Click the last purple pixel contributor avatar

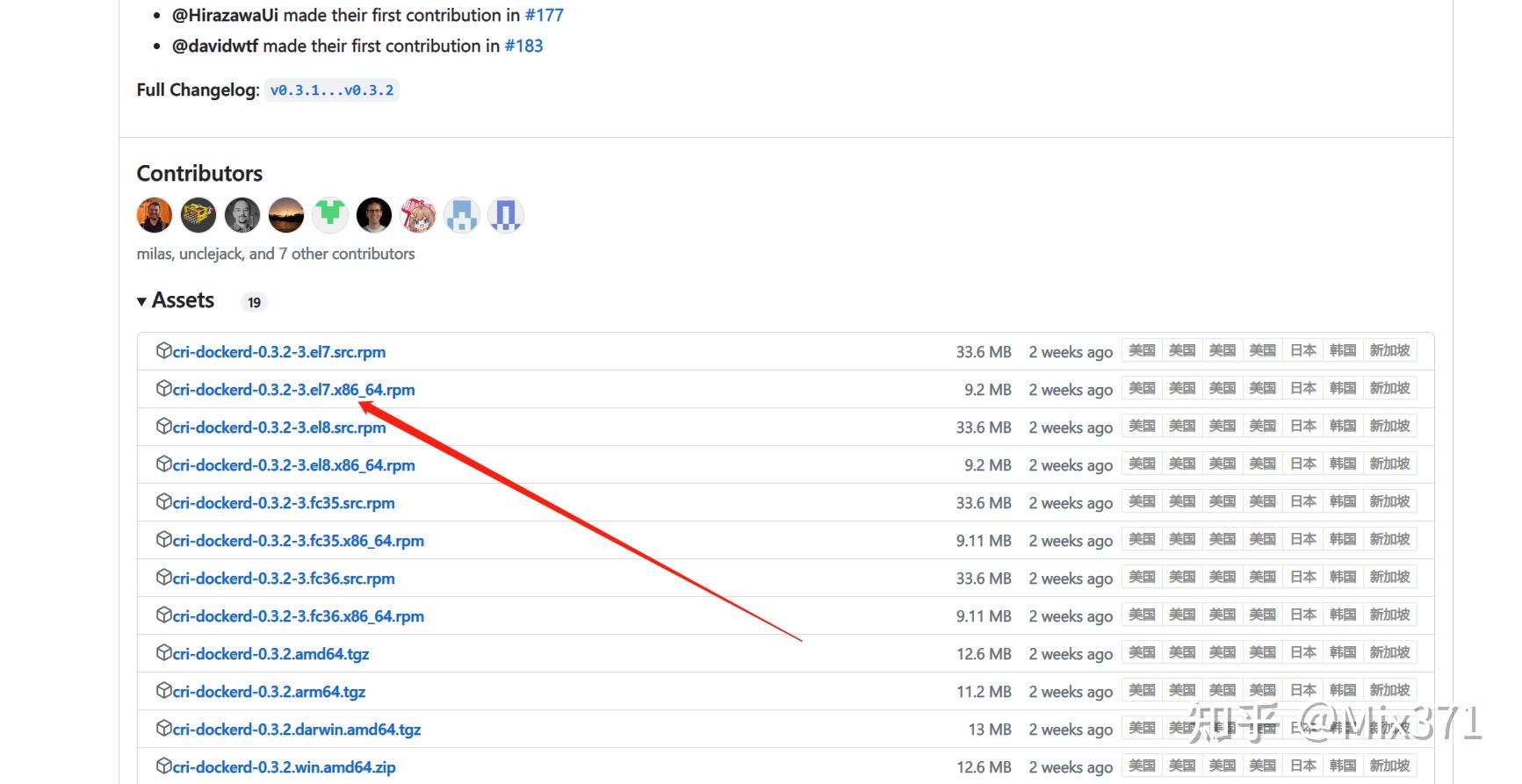(x=506, y=215)
